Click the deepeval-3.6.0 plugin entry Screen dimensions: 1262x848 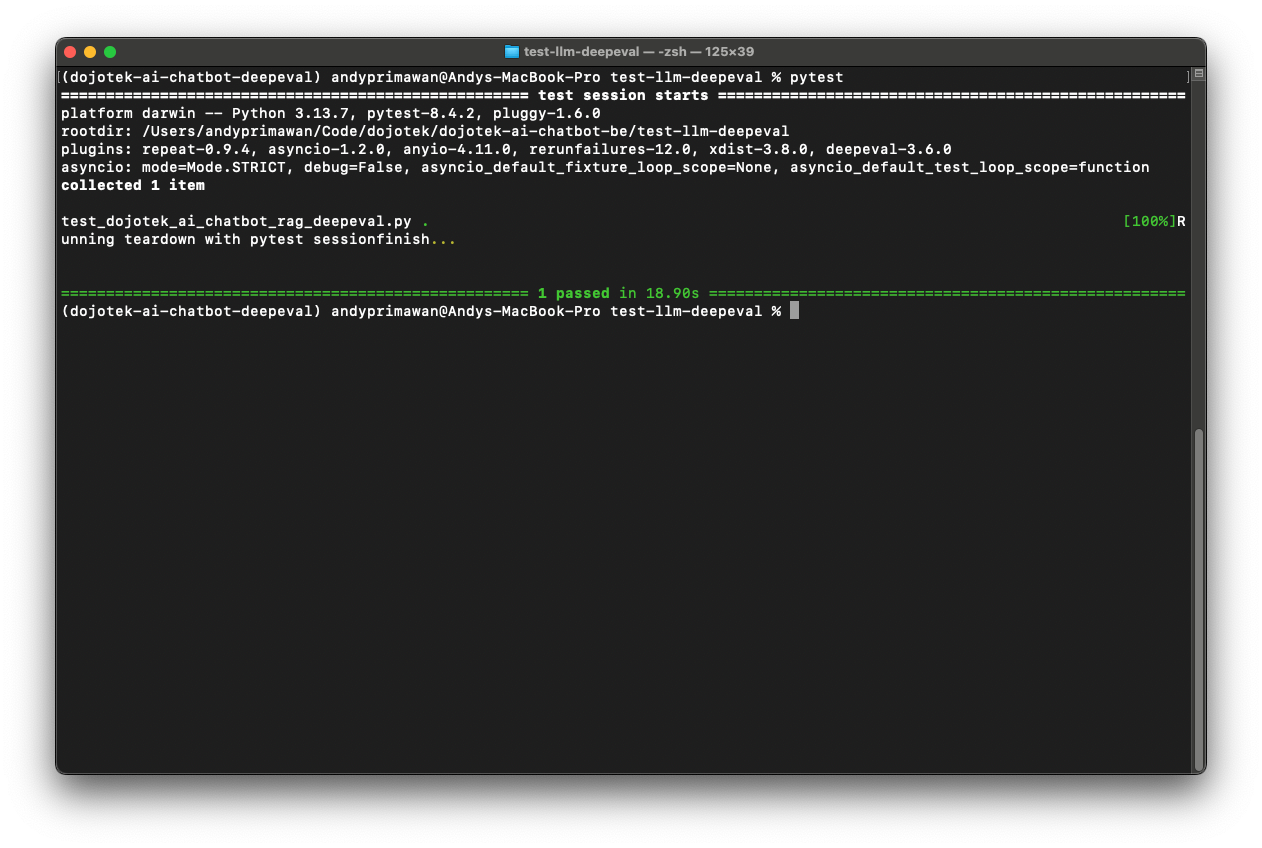point(888,149)
